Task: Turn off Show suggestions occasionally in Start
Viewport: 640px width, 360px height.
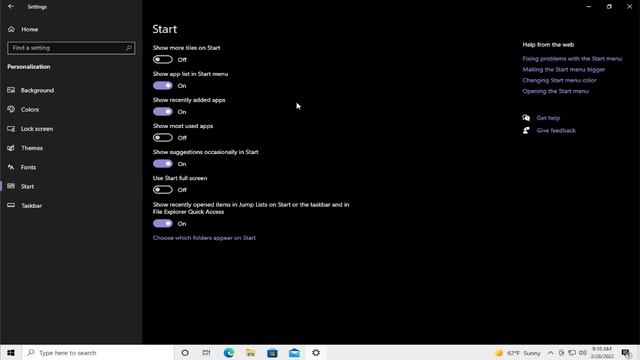Action: 163,164
